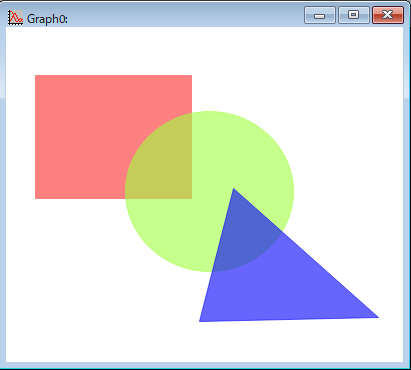The height and width of the screenshot is (370, 411).
Task: Click the topmost edge of the green ellipse
Action: click(209, 112)
